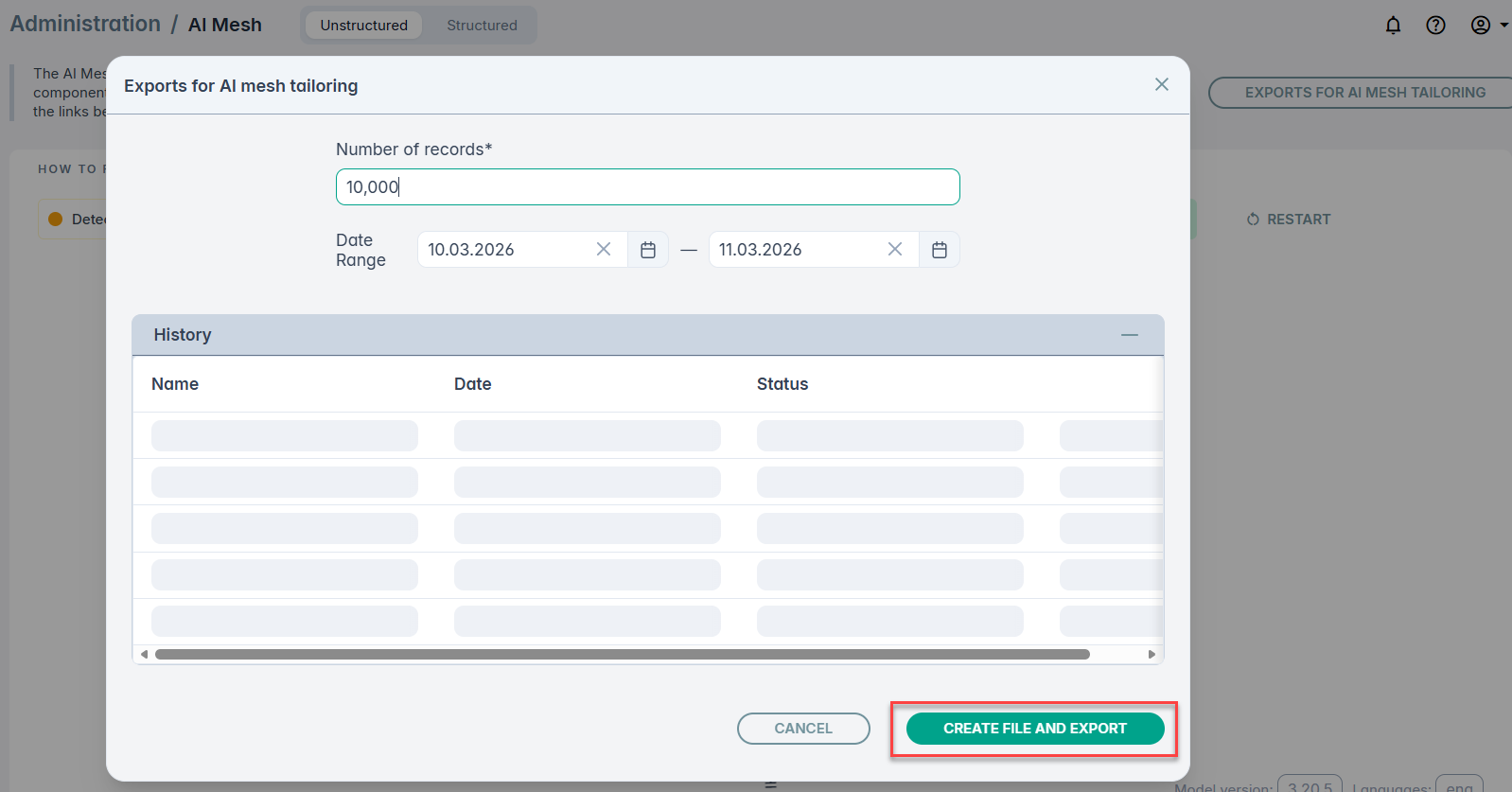The image size is (1512, 792).
Task: Switch to the Unstructured tab
Action: pos(363,26)
